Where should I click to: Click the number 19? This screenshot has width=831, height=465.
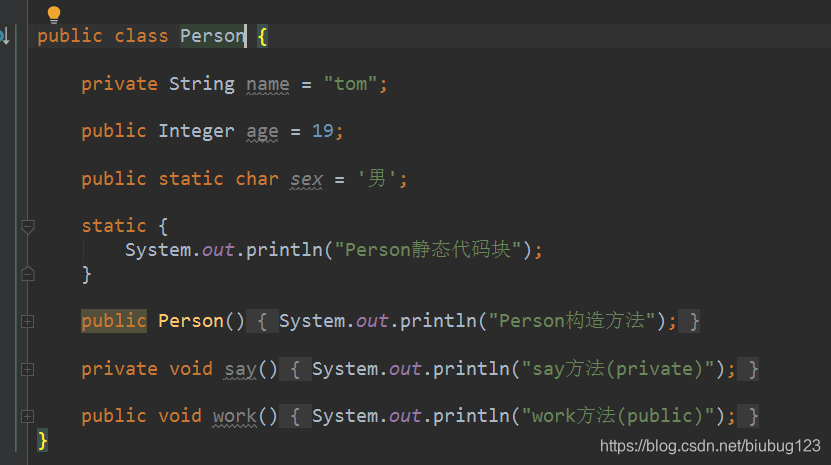[x=323, y=131]
